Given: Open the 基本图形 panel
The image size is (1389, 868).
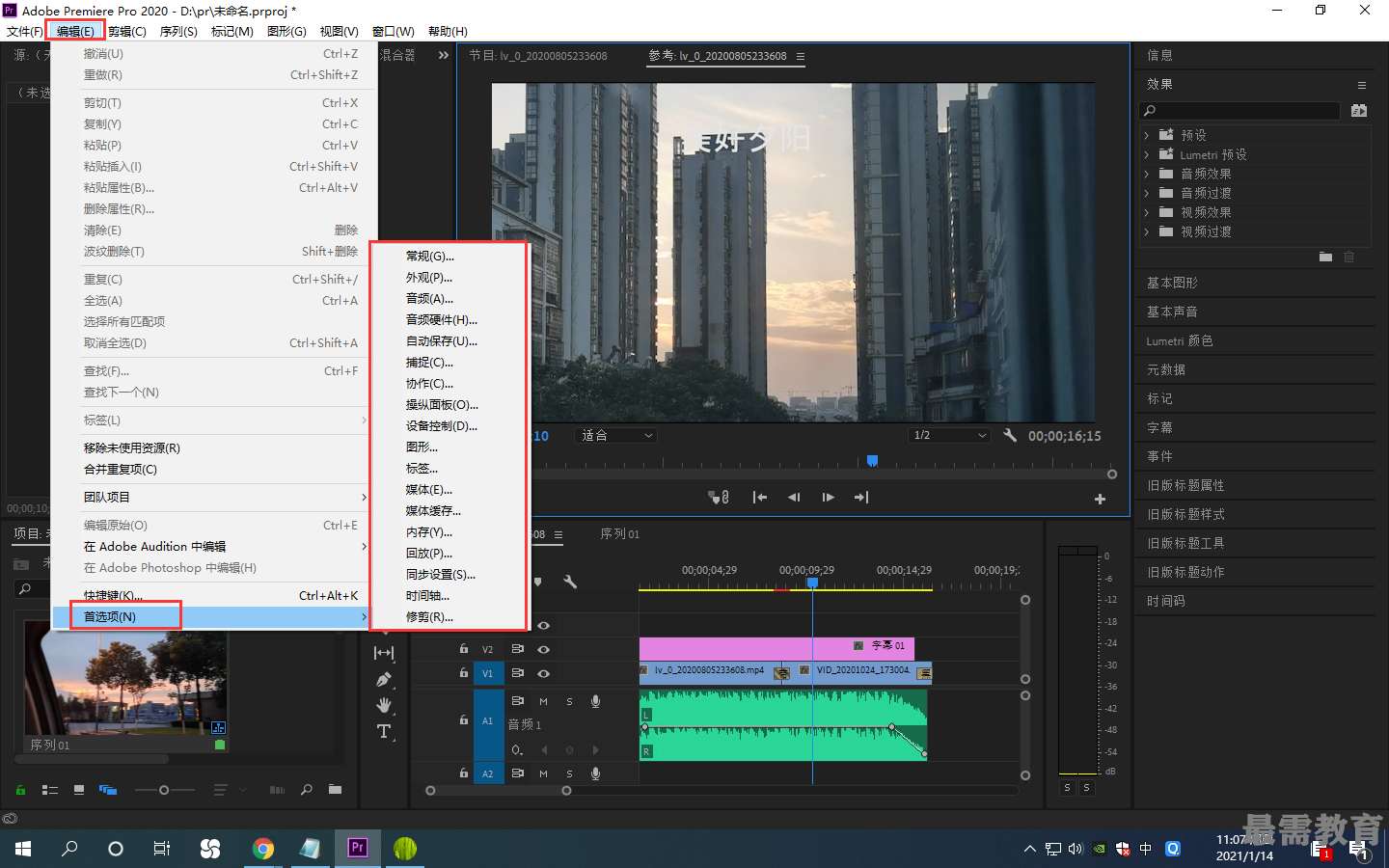Looking at the screenshot, I should click(1172, 283).
